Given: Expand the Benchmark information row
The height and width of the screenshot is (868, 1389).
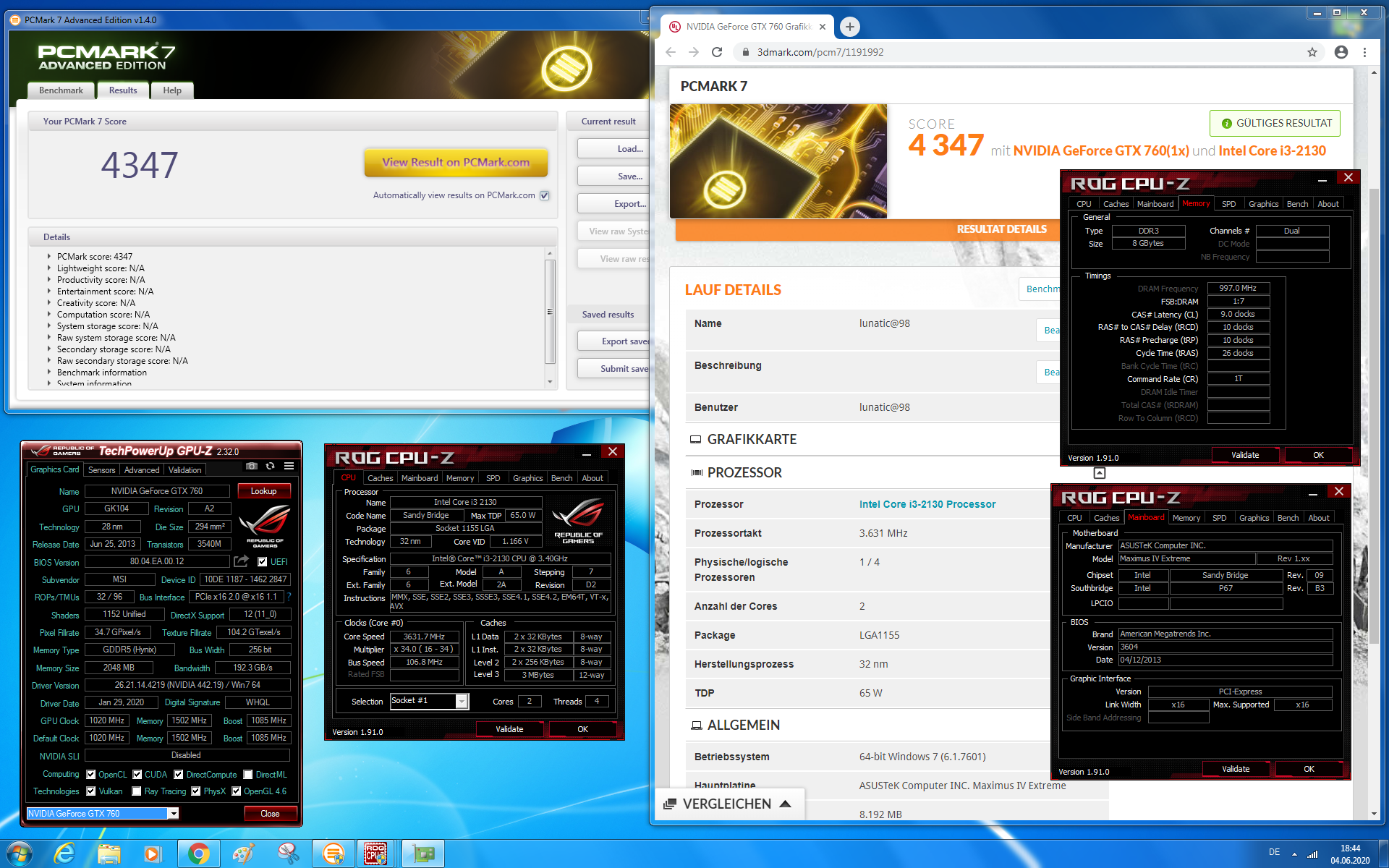Looking at the screenshot, I should tap(49, 372).
